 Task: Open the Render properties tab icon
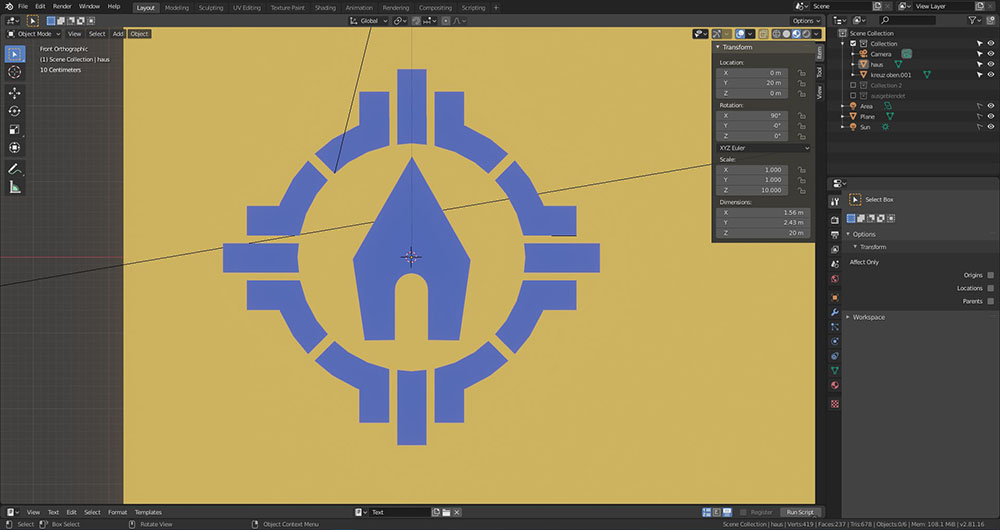point(835,220)
